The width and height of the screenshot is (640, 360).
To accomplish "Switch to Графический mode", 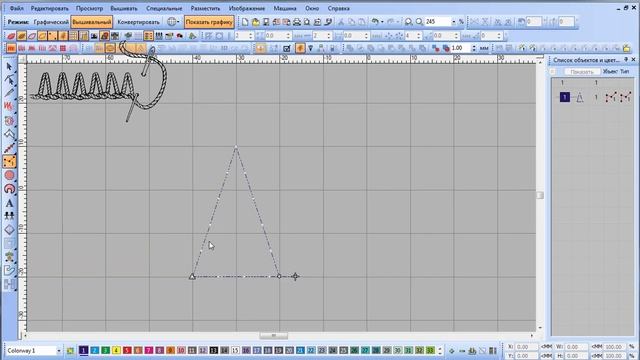I will click(51, 22).
